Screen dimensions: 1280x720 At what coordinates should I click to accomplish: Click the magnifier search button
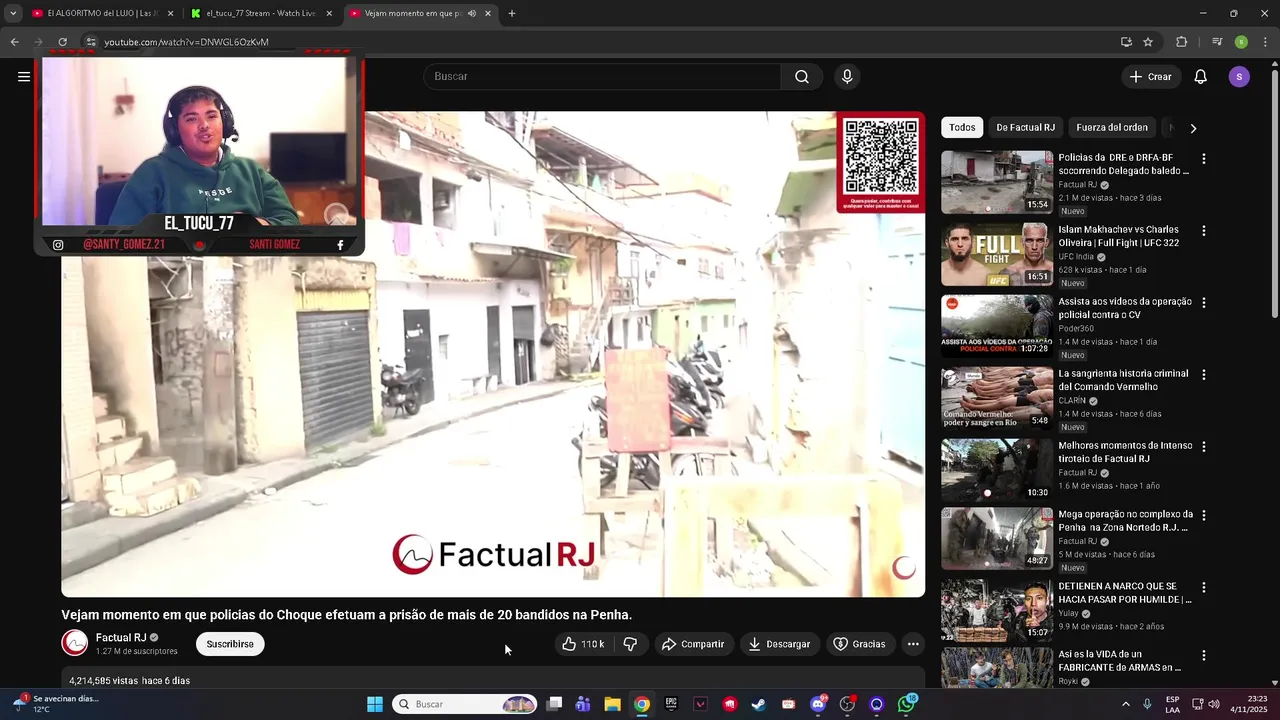coord(802,76)
